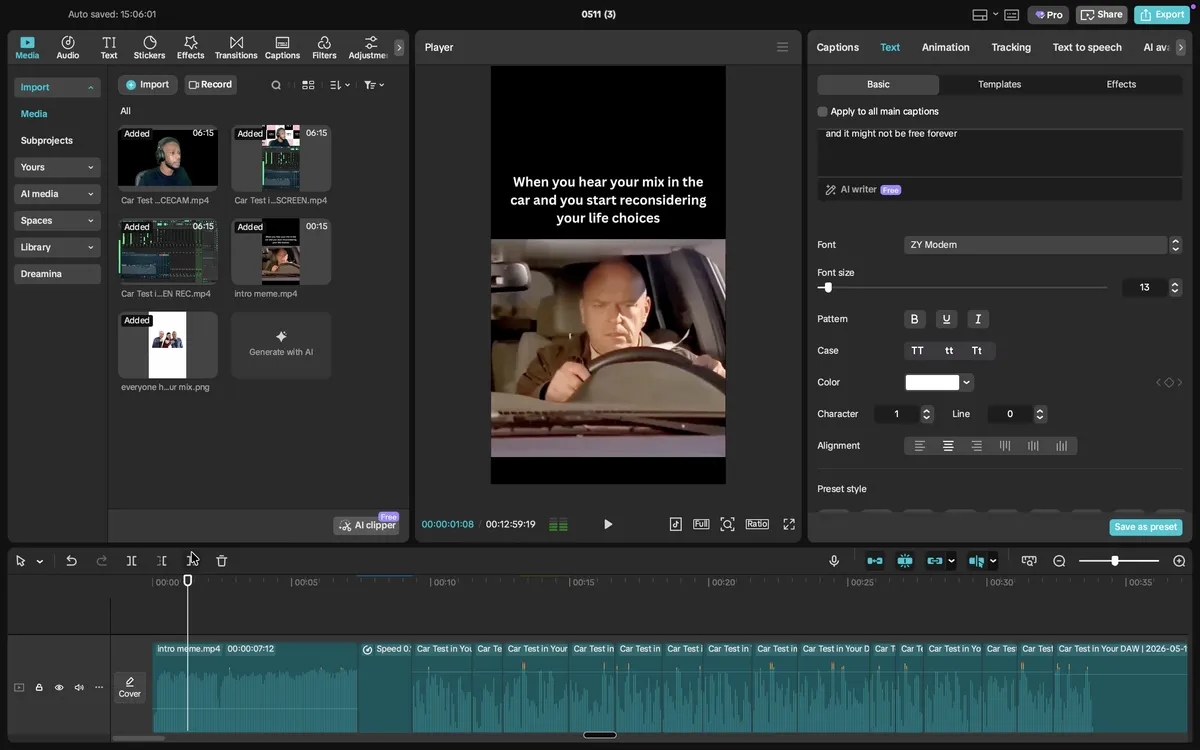The image size is (1200, 750).
Task: Open the Font dropdown showing ZY Modern
Action: [x=1036, y=245]
